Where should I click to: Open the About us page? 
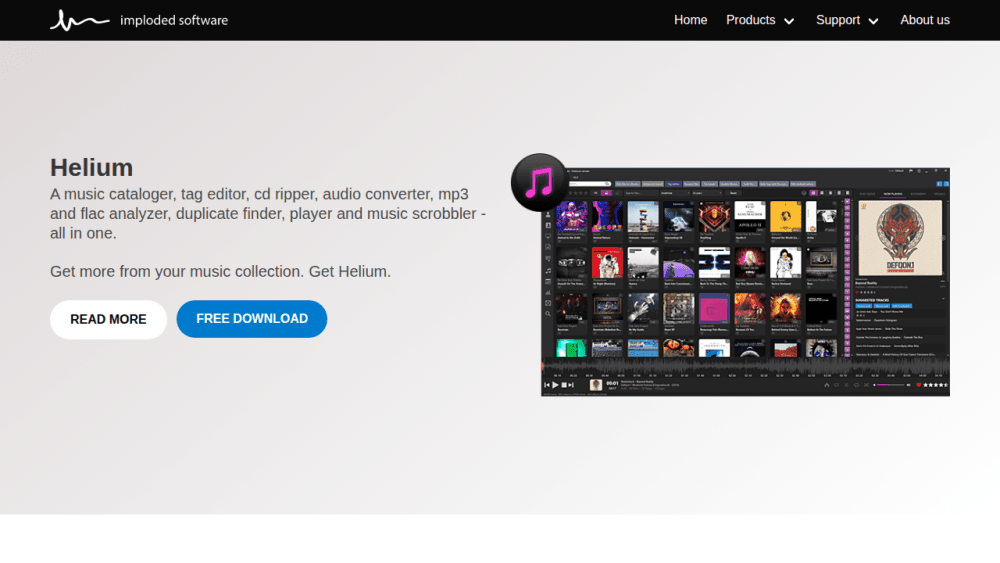[x=925, y=20]
